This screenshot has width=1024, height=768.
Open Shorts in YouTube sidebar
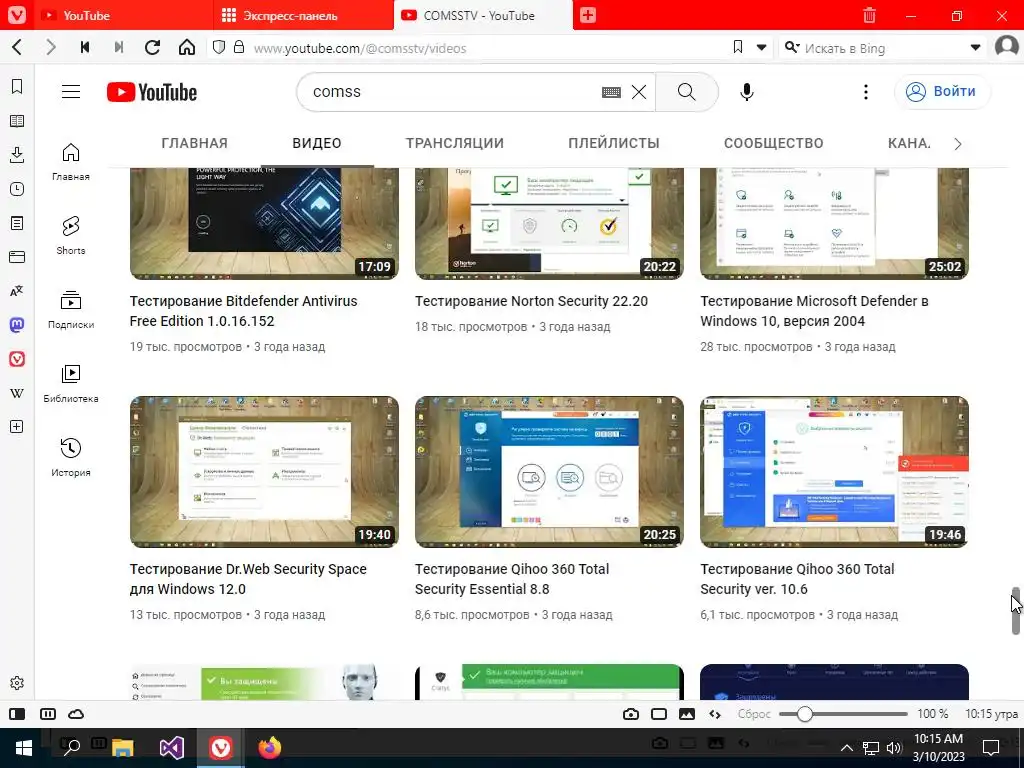coord(71,236)
